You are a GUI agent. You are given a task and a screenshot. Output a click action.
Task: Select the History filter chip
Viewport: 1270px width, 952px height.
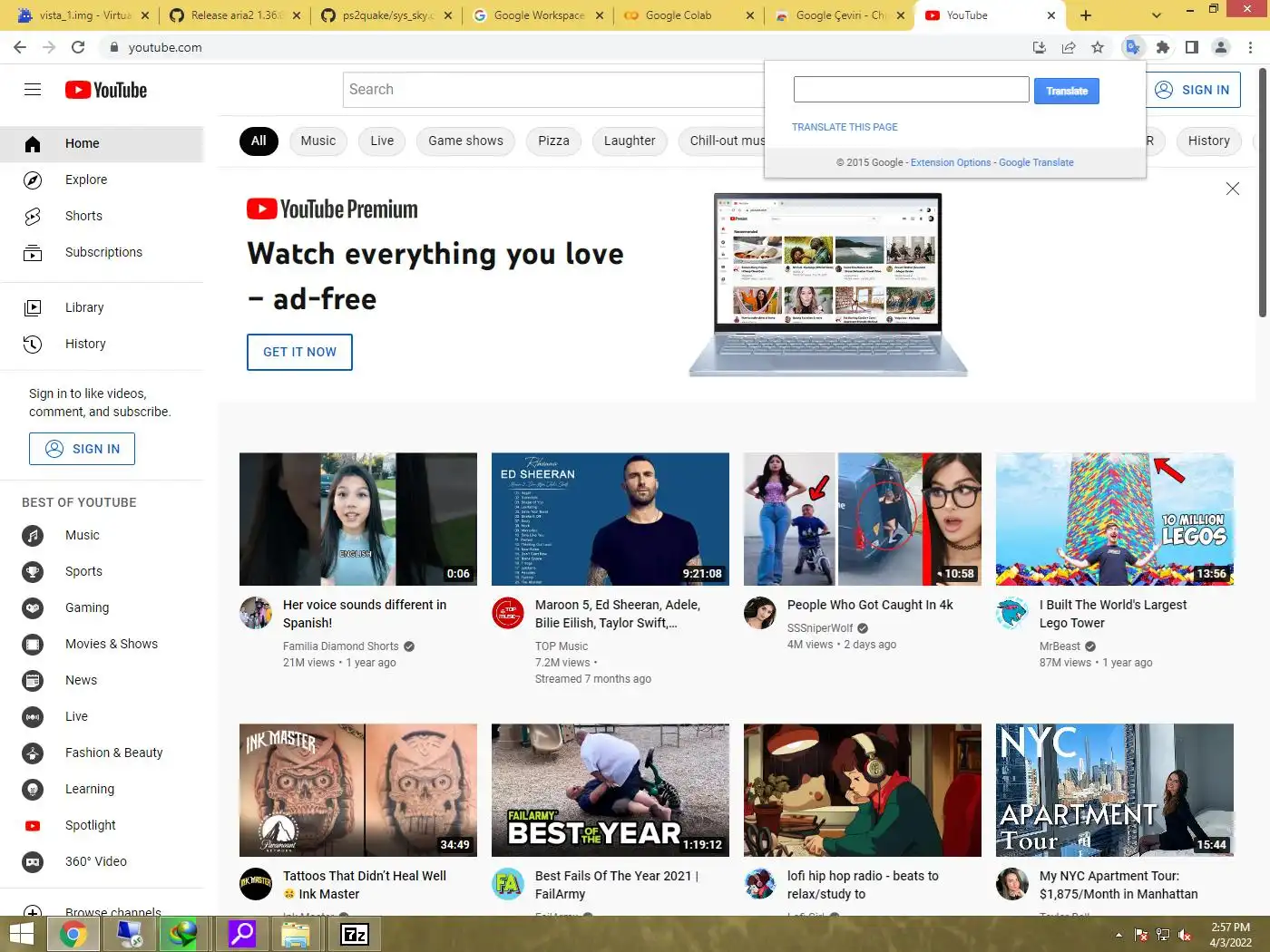(1209, 141)
